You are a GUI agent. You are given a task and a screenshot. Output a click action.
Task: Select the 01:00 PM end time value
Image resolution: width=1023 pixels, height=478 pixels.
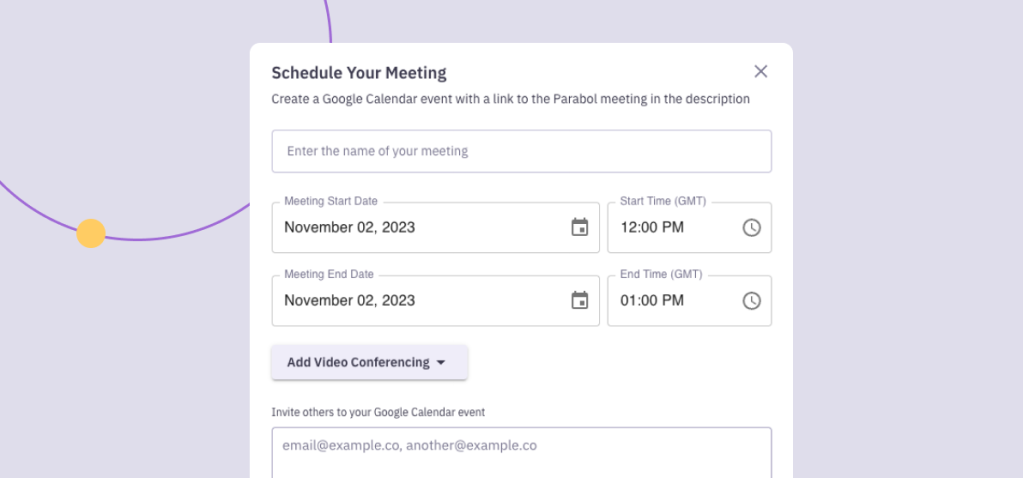click(x=652, y=301)
